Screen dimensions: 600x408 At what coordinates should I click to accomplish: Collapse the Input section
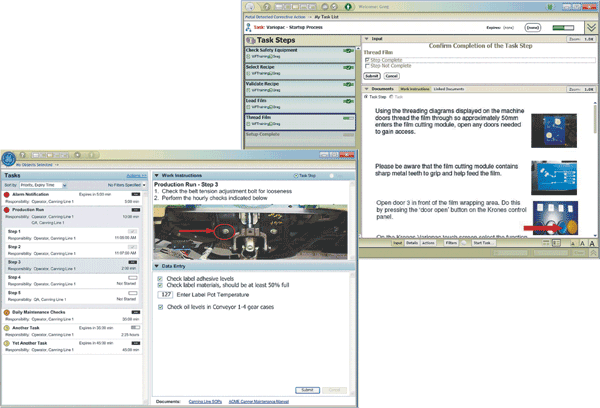click(366, 39)
